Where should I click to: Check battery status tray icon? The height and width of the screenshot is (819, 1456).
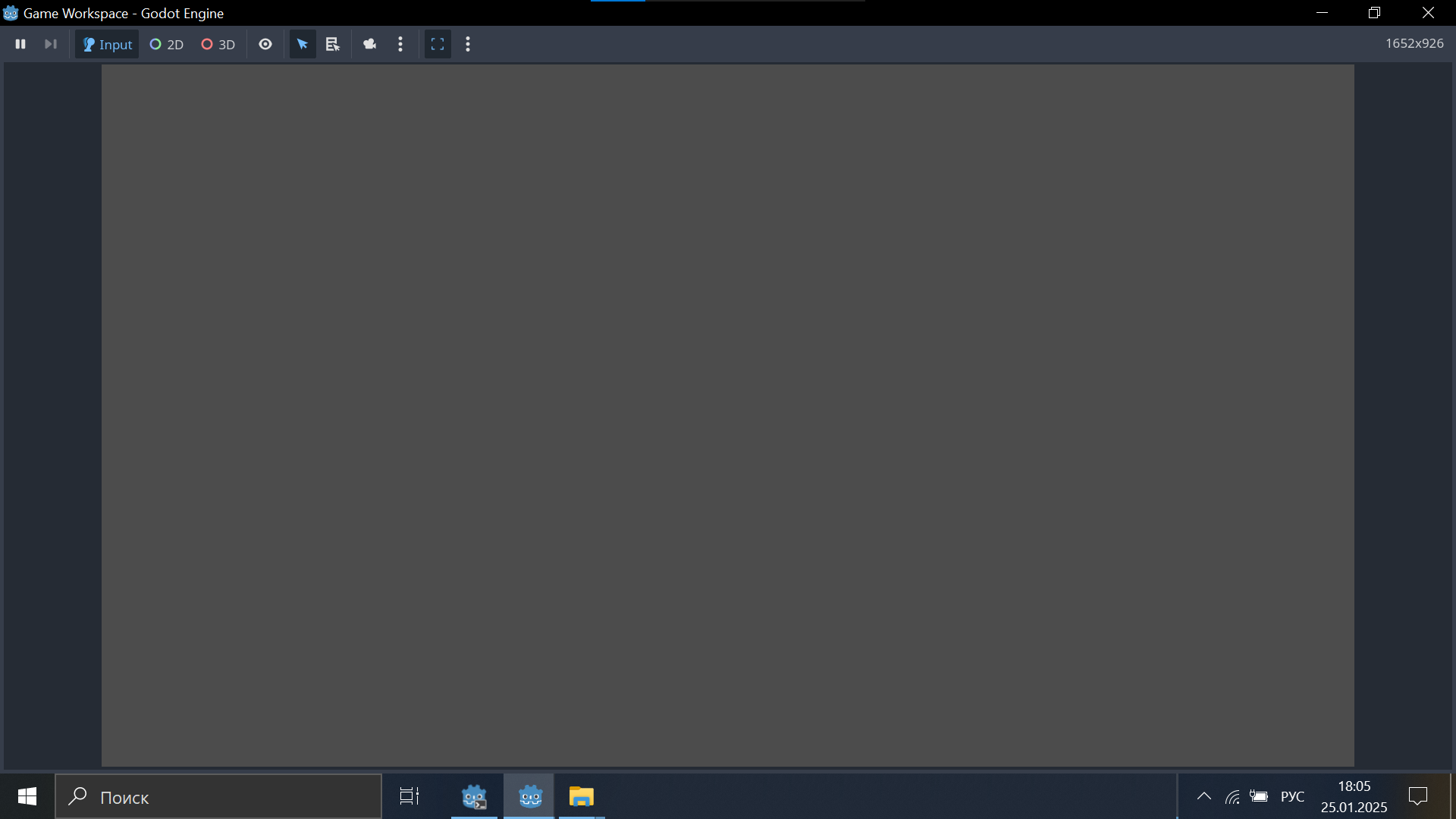click(x=1259, y=796)
